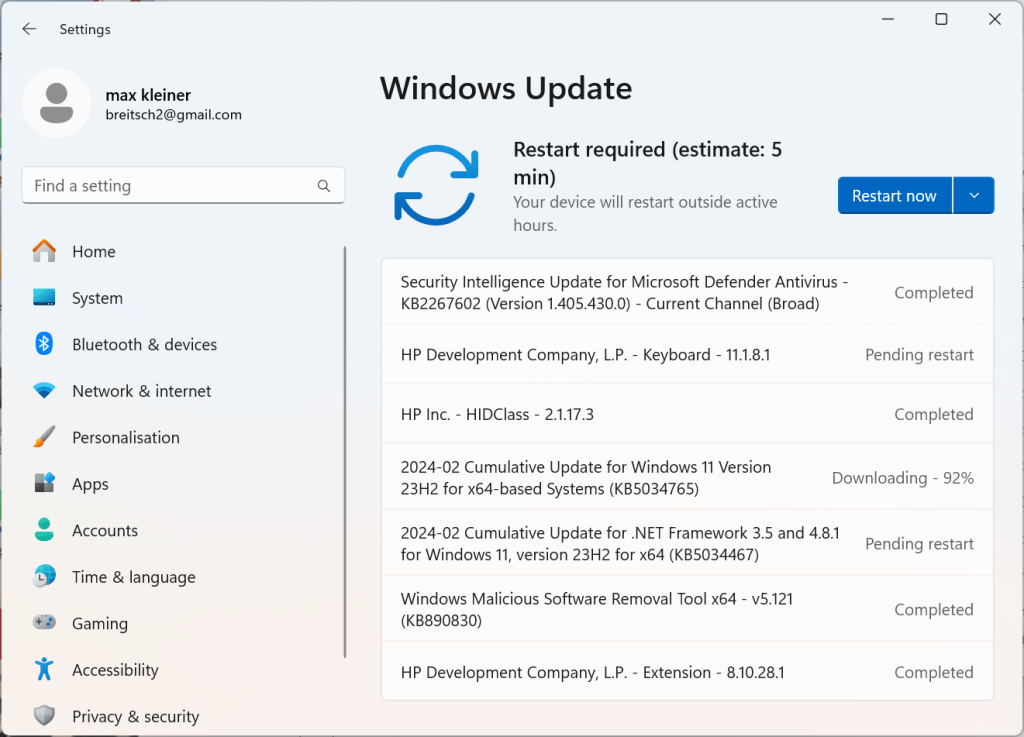Click the System monitor icon

coord(44,298)
